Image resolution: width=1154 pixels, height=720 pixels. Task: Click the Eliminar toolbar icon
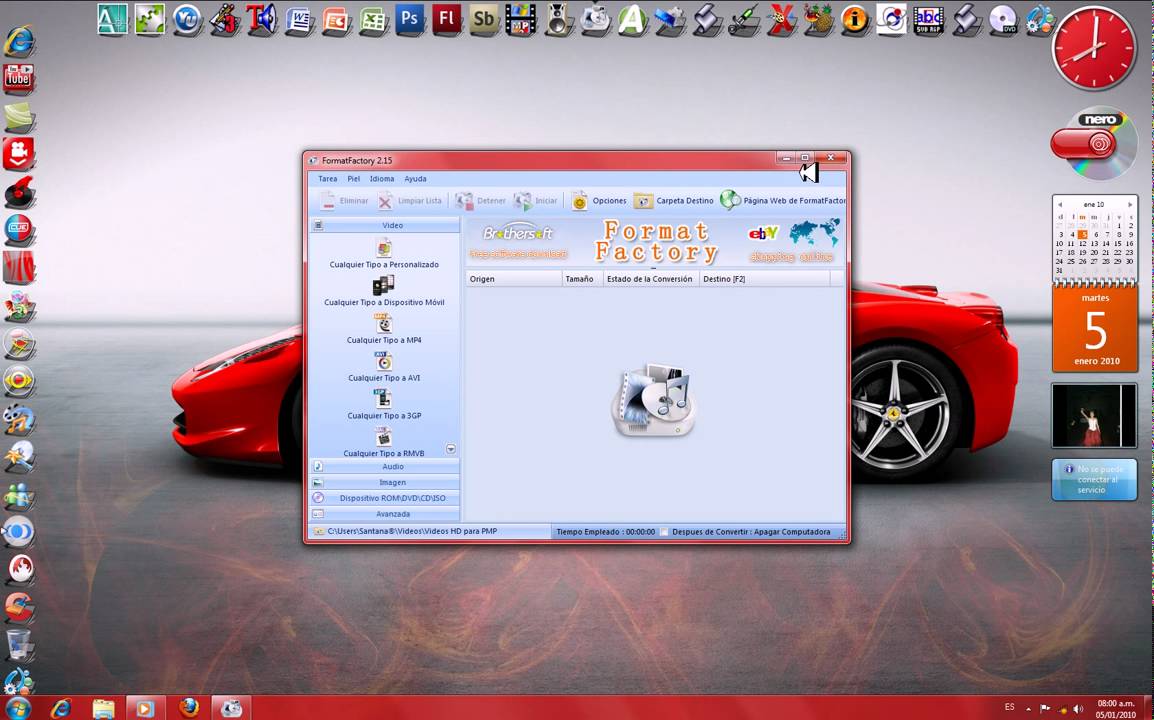pyautogui.click(x=328, y=200)
